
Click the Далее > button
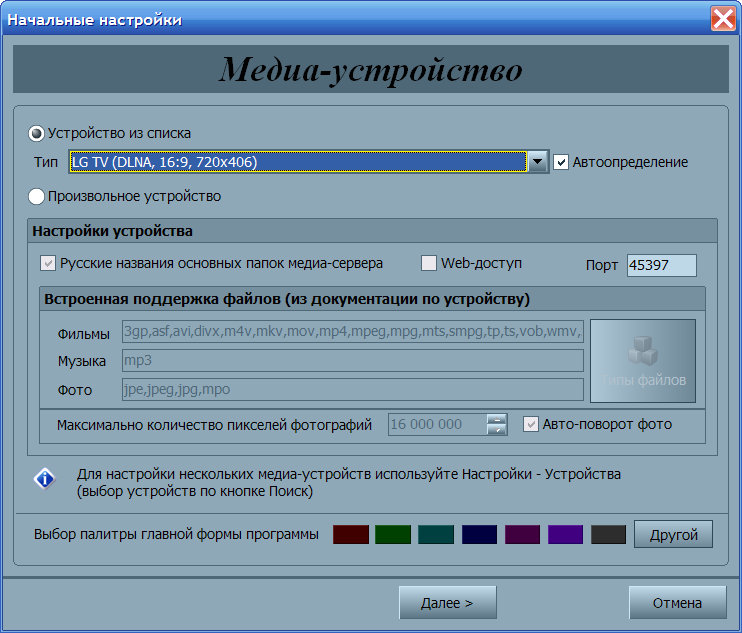coord(447,603)
